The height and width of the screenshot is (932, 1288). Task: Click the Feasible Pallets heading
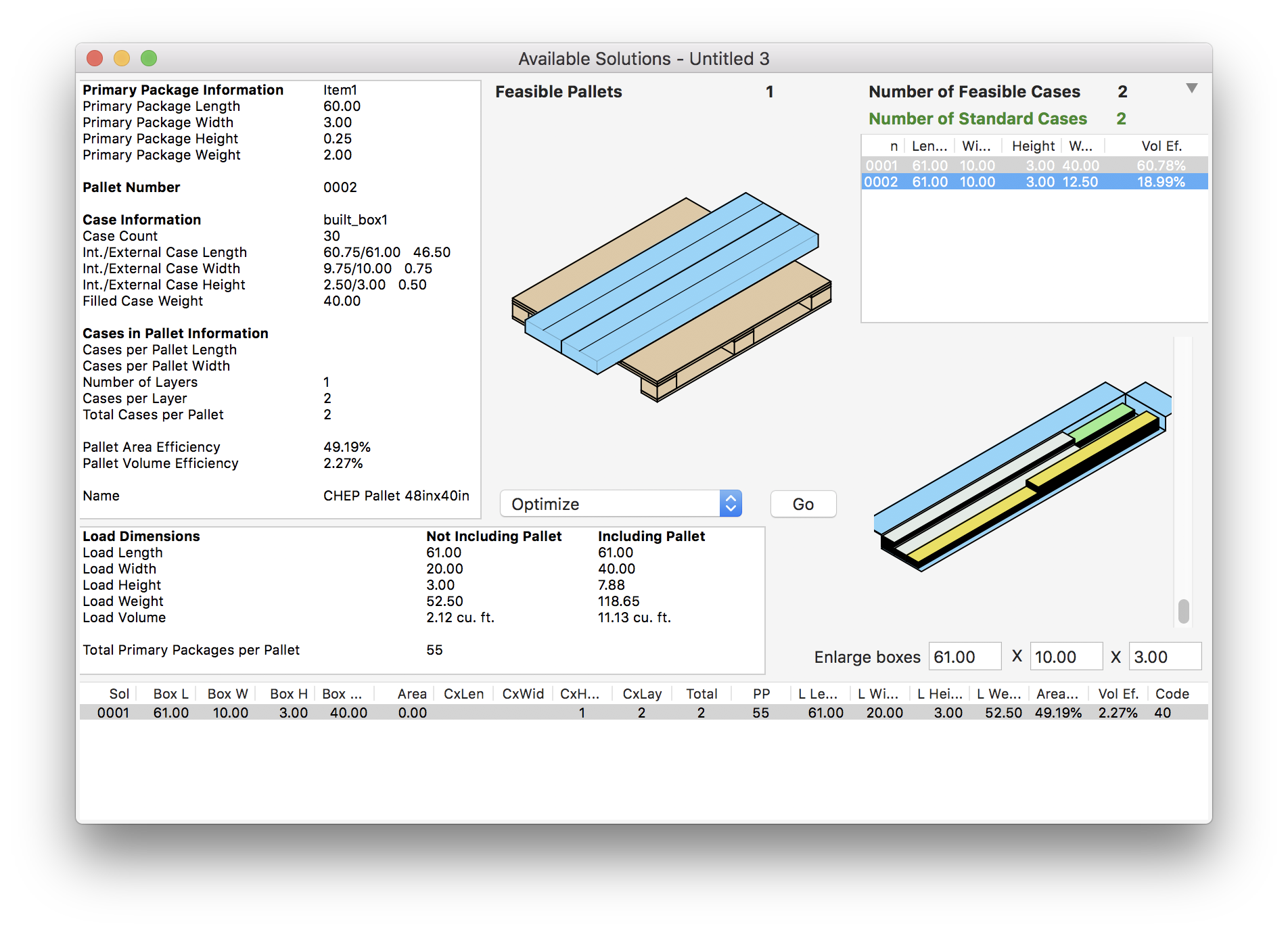558,91
